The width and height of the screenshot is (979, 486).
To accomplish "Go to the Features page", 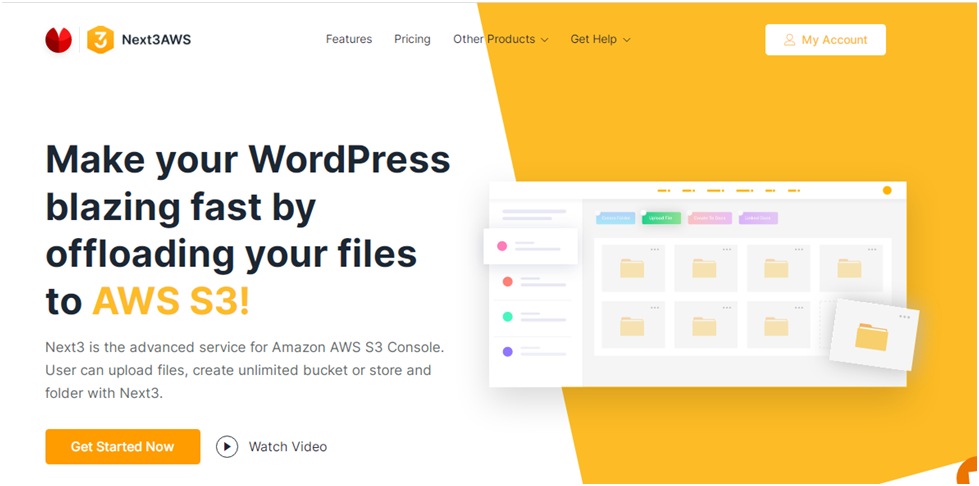I will pos(349,39).
